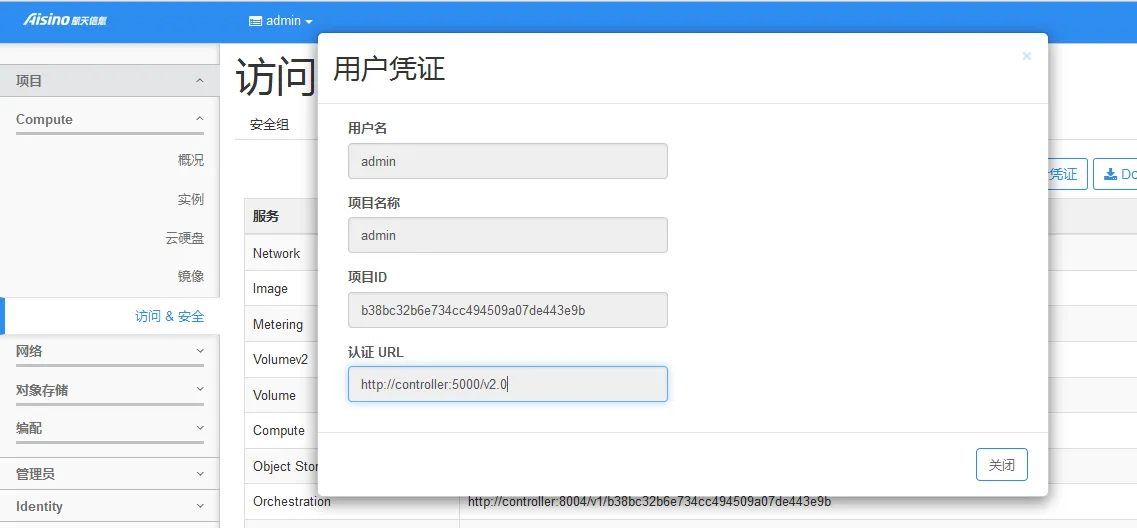Expand the 网络 sidebar group

coord(109,352)
